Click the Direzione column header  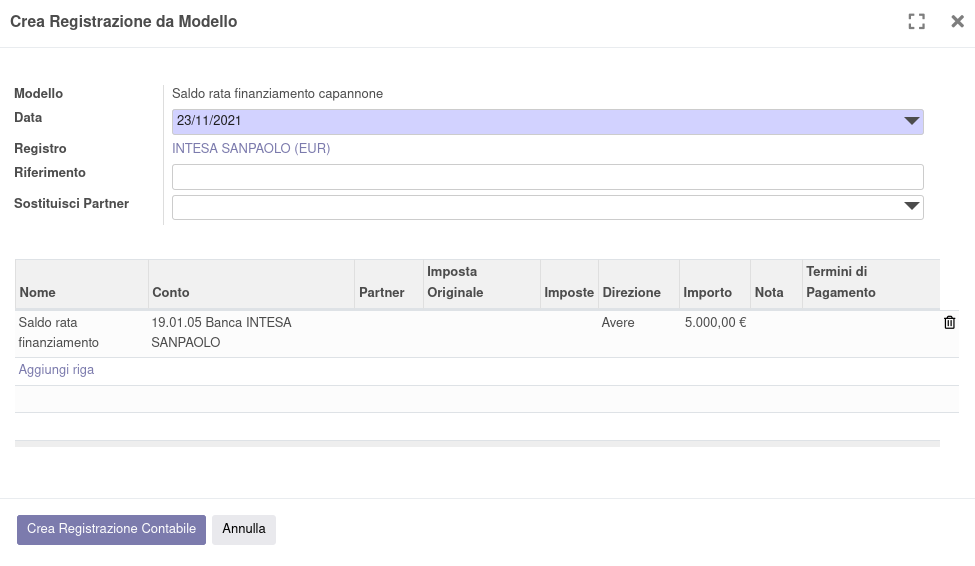631,292
